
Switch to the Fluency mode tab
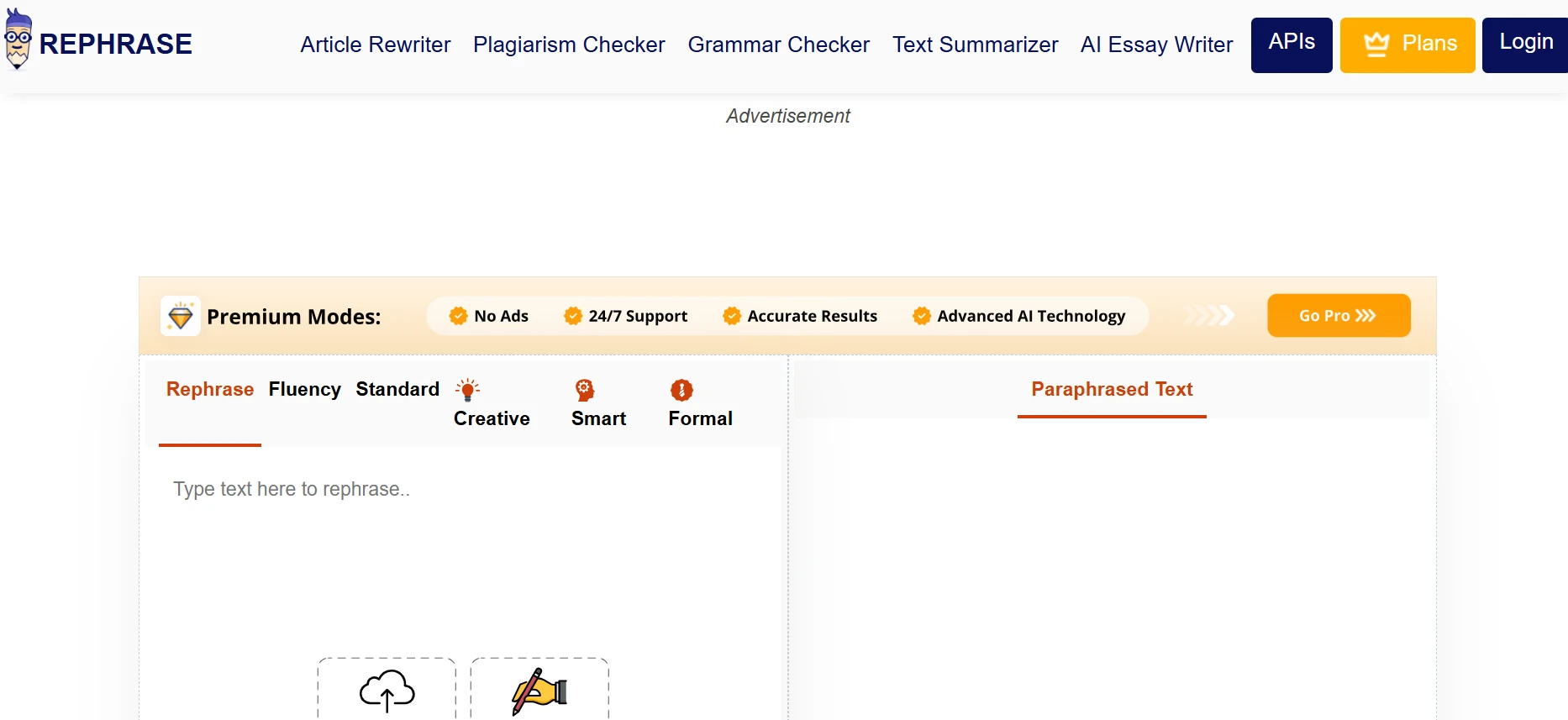[305, 390]
